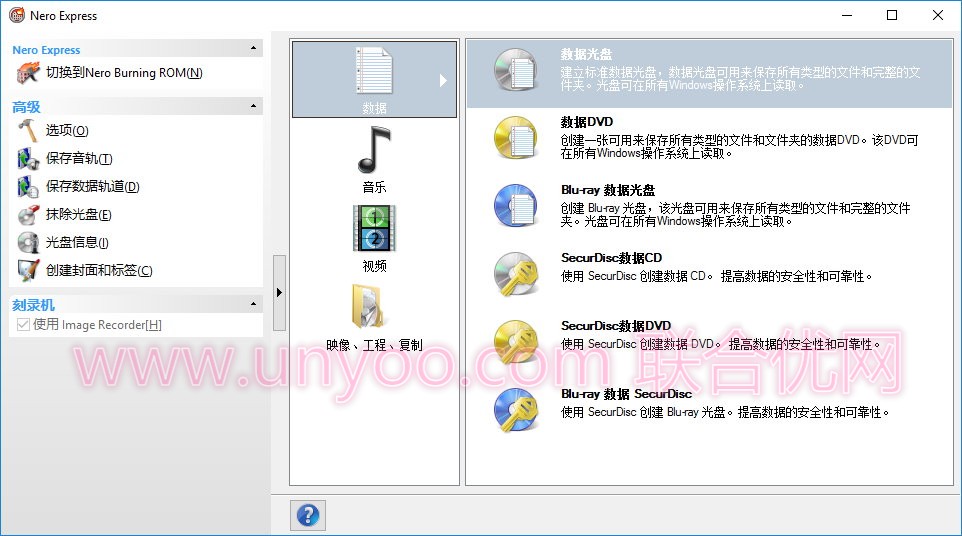Image resolution: width=962 pixels, height=536 pixels.
Task: Select the 视频 film strip icon
Action: click(x=374, y=228)
